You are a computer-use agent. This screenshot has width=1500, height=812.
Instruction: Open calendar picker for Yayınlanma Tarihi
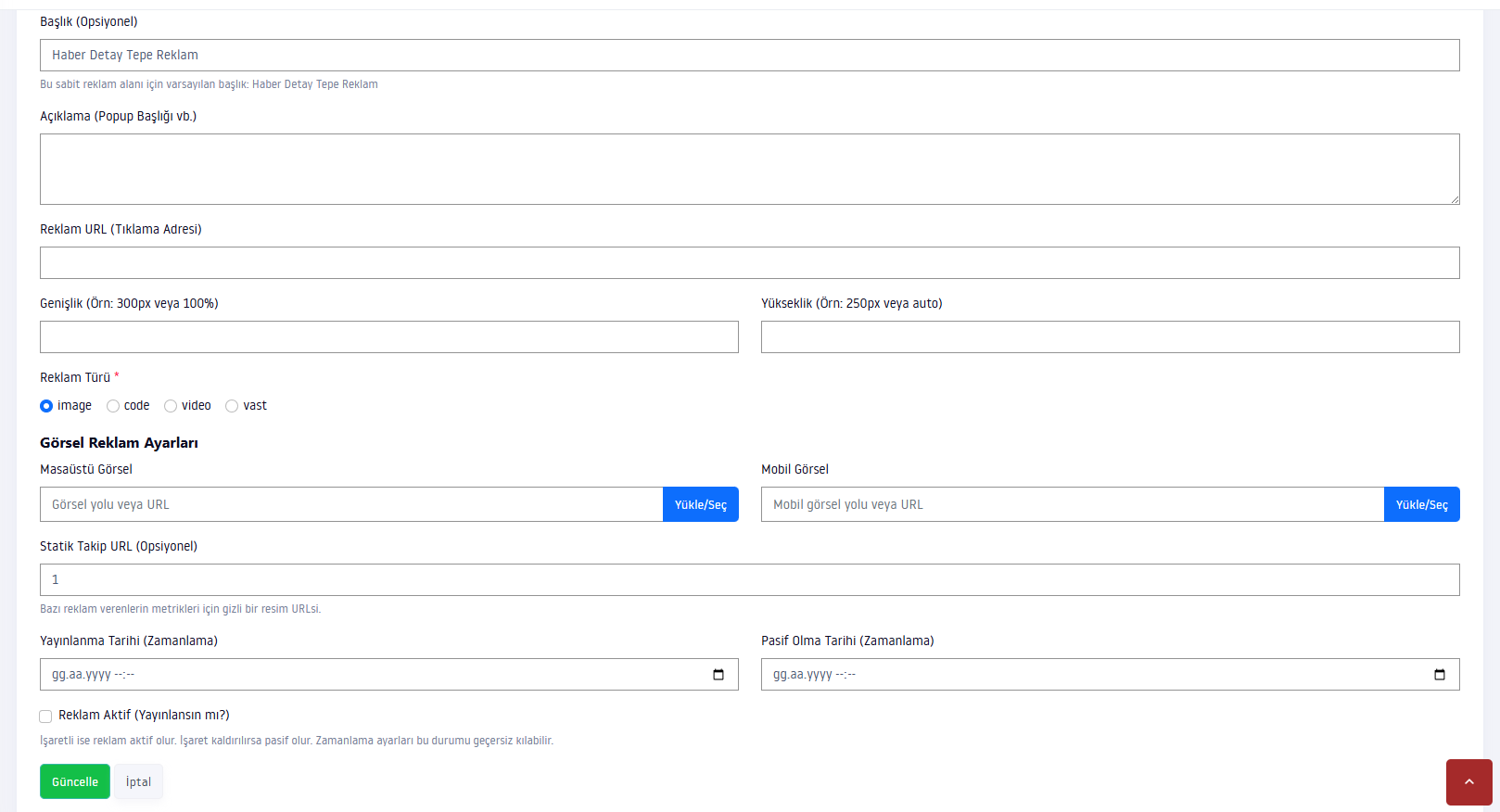pos(718,675)
